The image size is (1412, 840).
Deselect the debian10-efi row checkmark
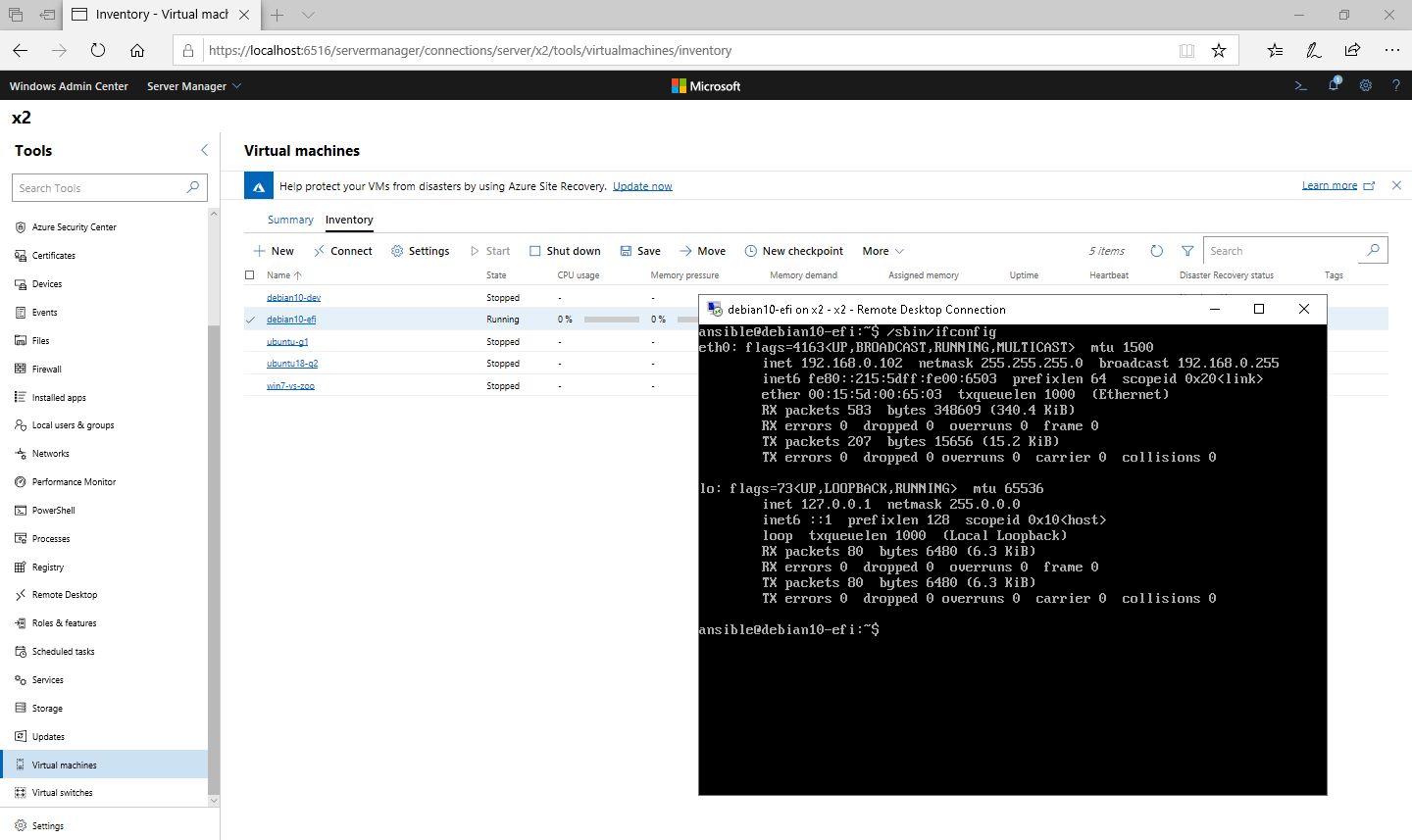click(250, 320)
